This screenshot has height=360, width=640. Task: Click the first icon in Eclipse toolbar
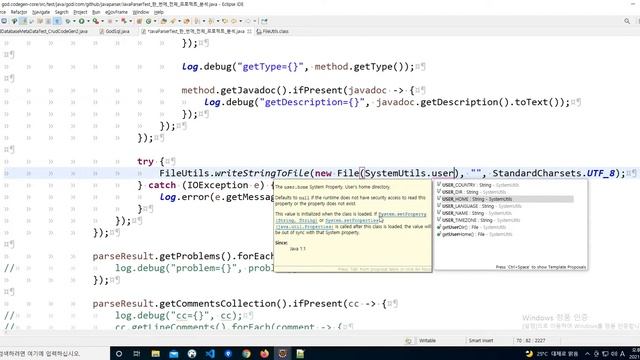(4, 21)
